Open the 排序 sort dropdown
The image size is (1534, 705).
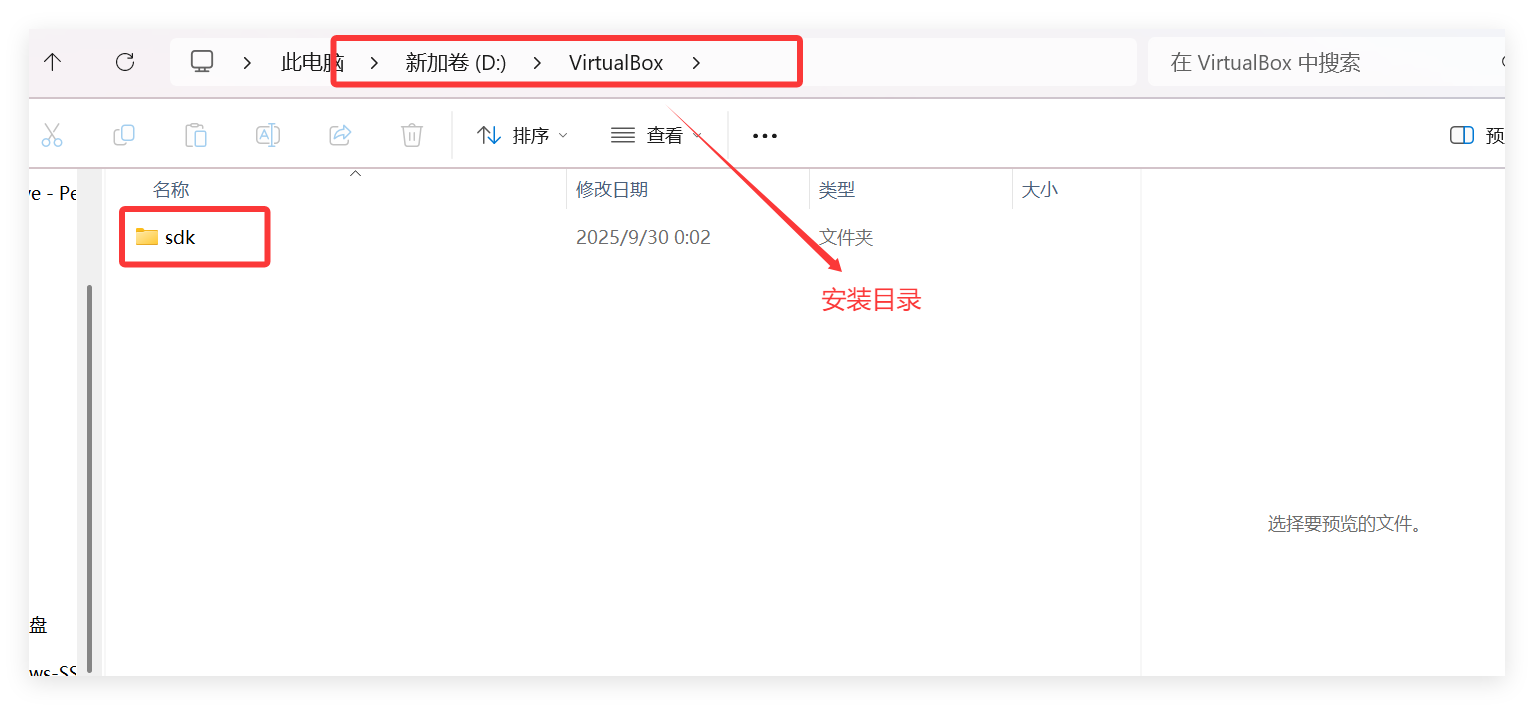click(522, 135)
